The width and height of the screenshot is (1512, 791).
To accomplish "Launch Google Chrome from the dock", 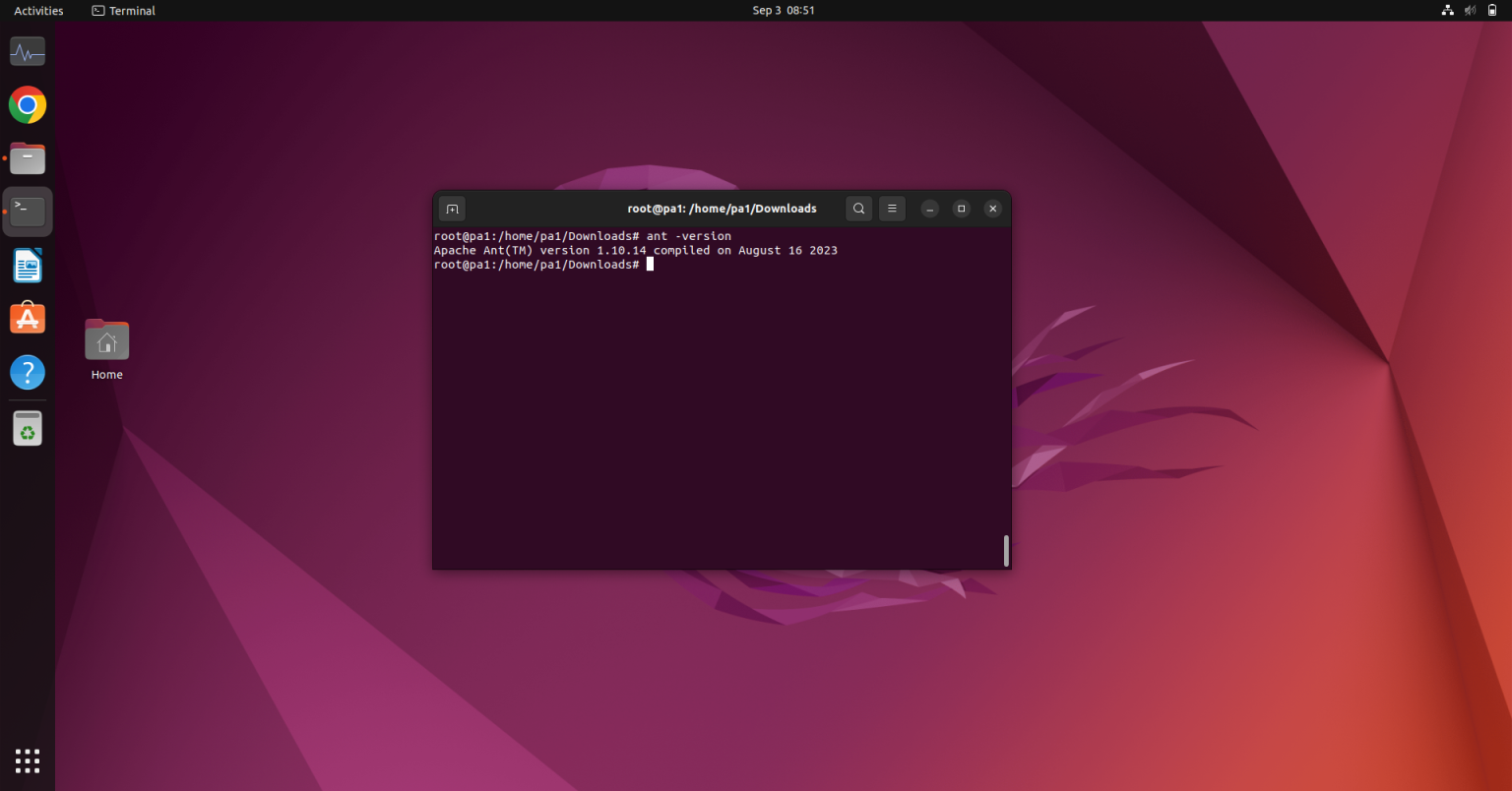I will pos(27,104).
